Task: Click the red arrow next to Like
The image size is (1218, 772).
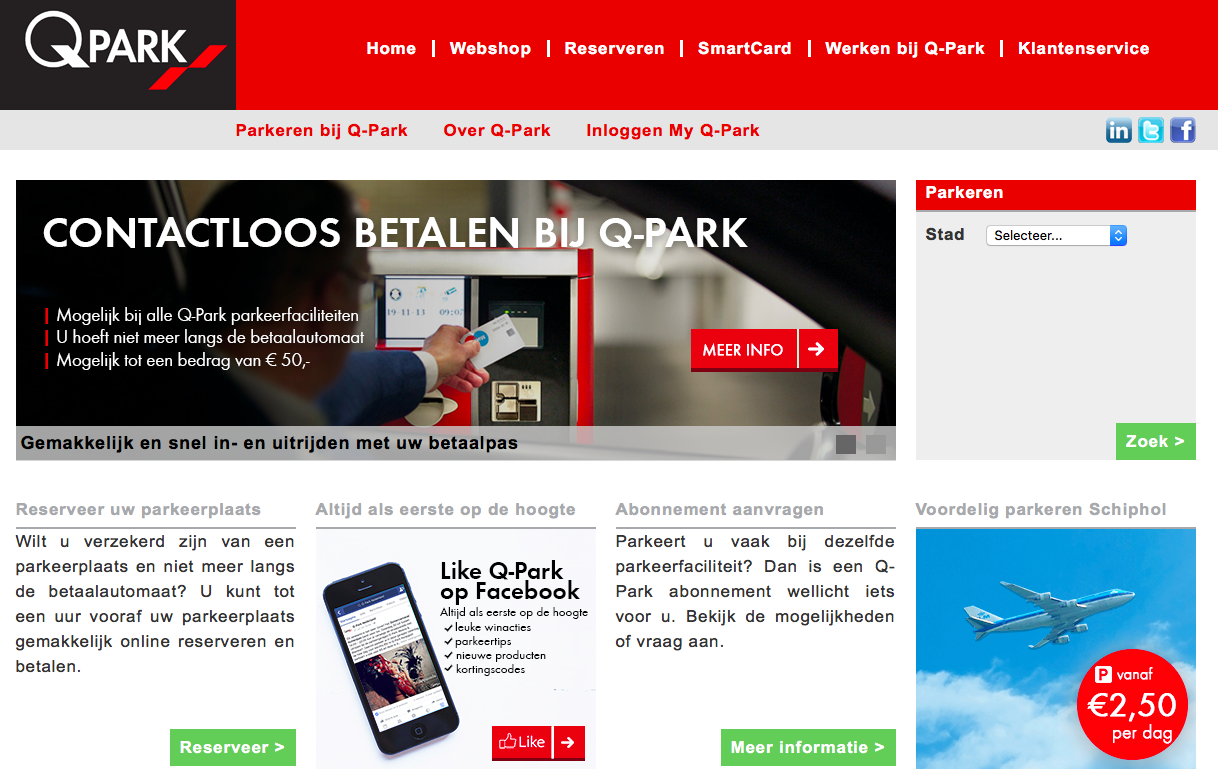Action: pos(567,742)
